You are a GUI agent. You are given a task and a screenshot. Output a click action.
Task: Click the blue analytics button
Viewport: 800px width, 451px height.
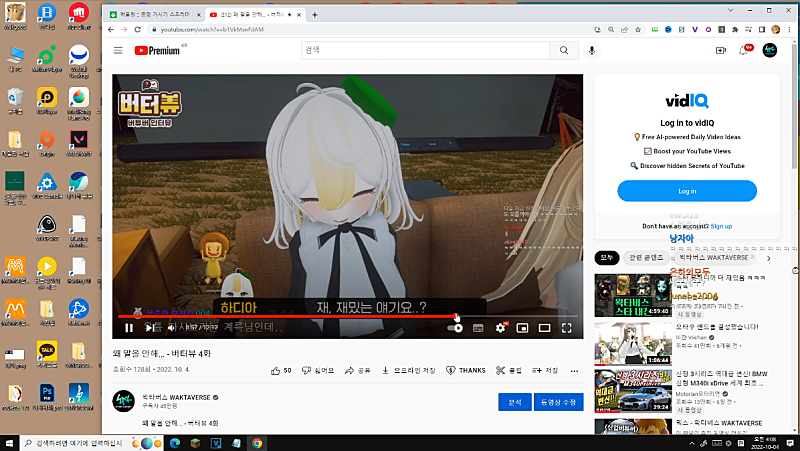pyautogui.click(x=515, y=402)
